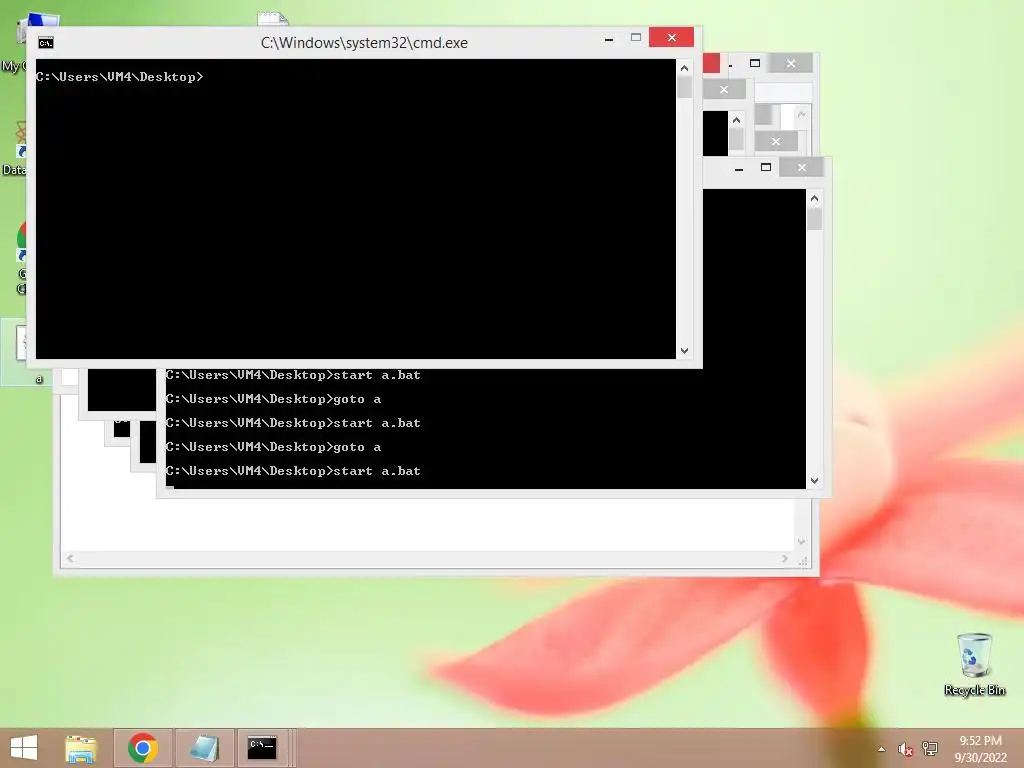The width and height of the screenshot is (1024, 768).
Task: Click the prompt text C:\Users\VM4\Desktop> in front window
Action: click(x=120, y=77)
